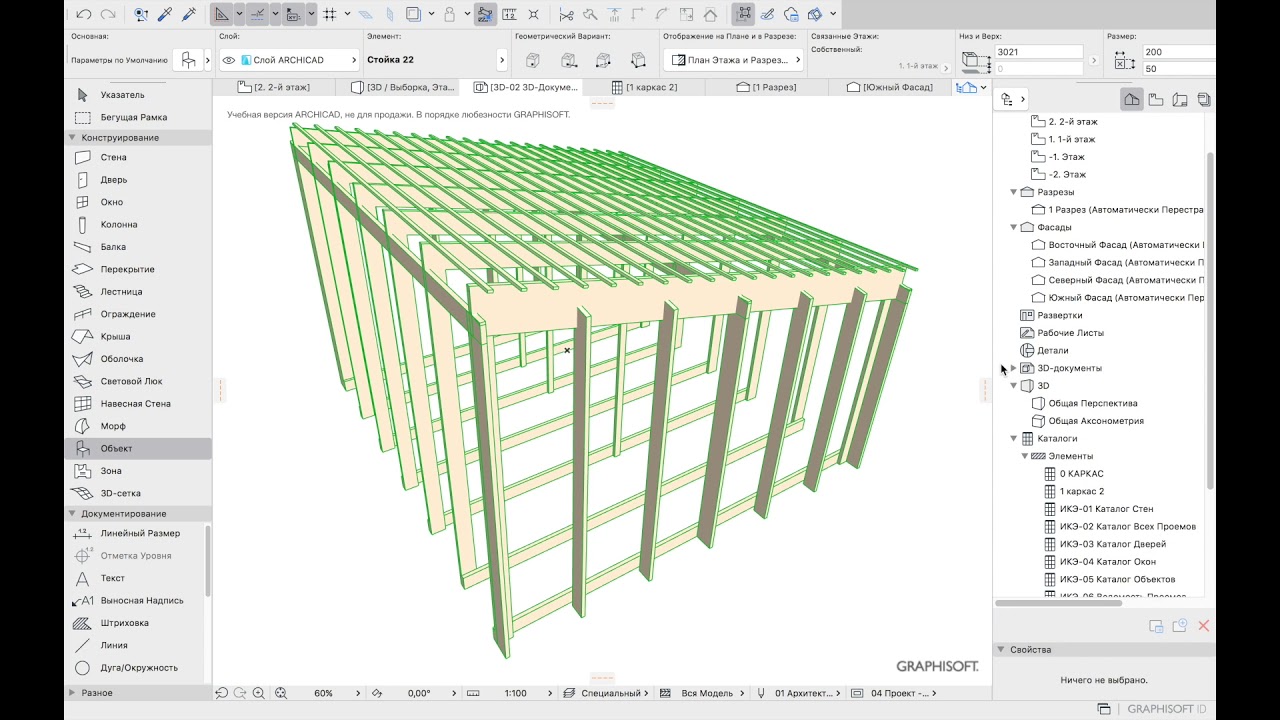
Task: Select the Указатель arrow tool
Action: (x=138, y=95)
